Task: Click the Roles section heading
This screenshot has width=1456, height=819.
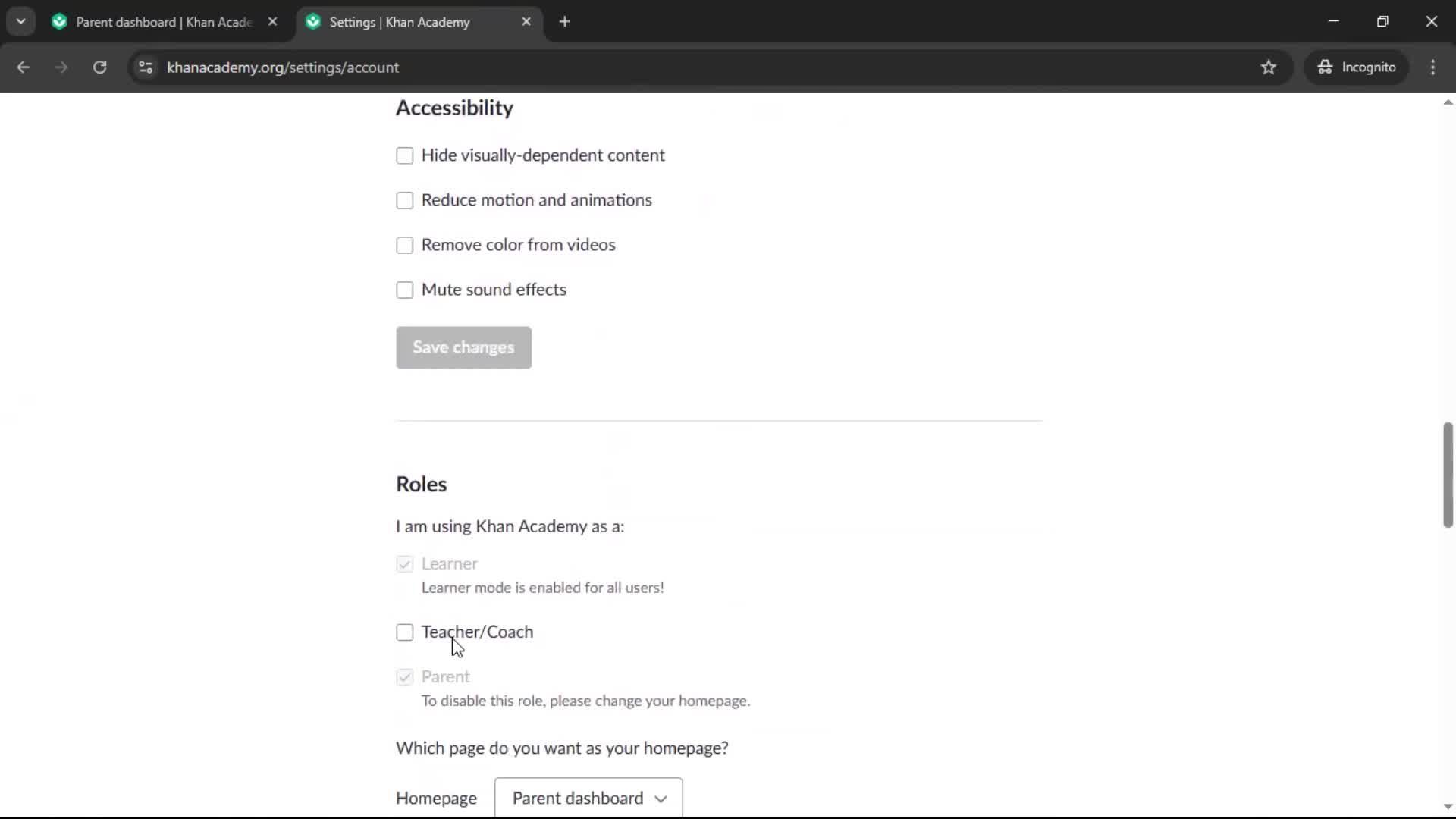Action: [422, 485]
